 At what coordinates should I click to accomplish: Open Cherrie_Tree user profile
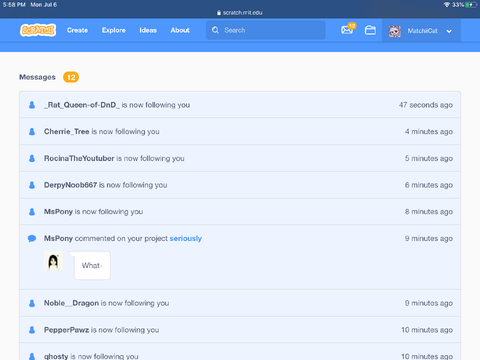pyautogui.click(x=67, y=132)
